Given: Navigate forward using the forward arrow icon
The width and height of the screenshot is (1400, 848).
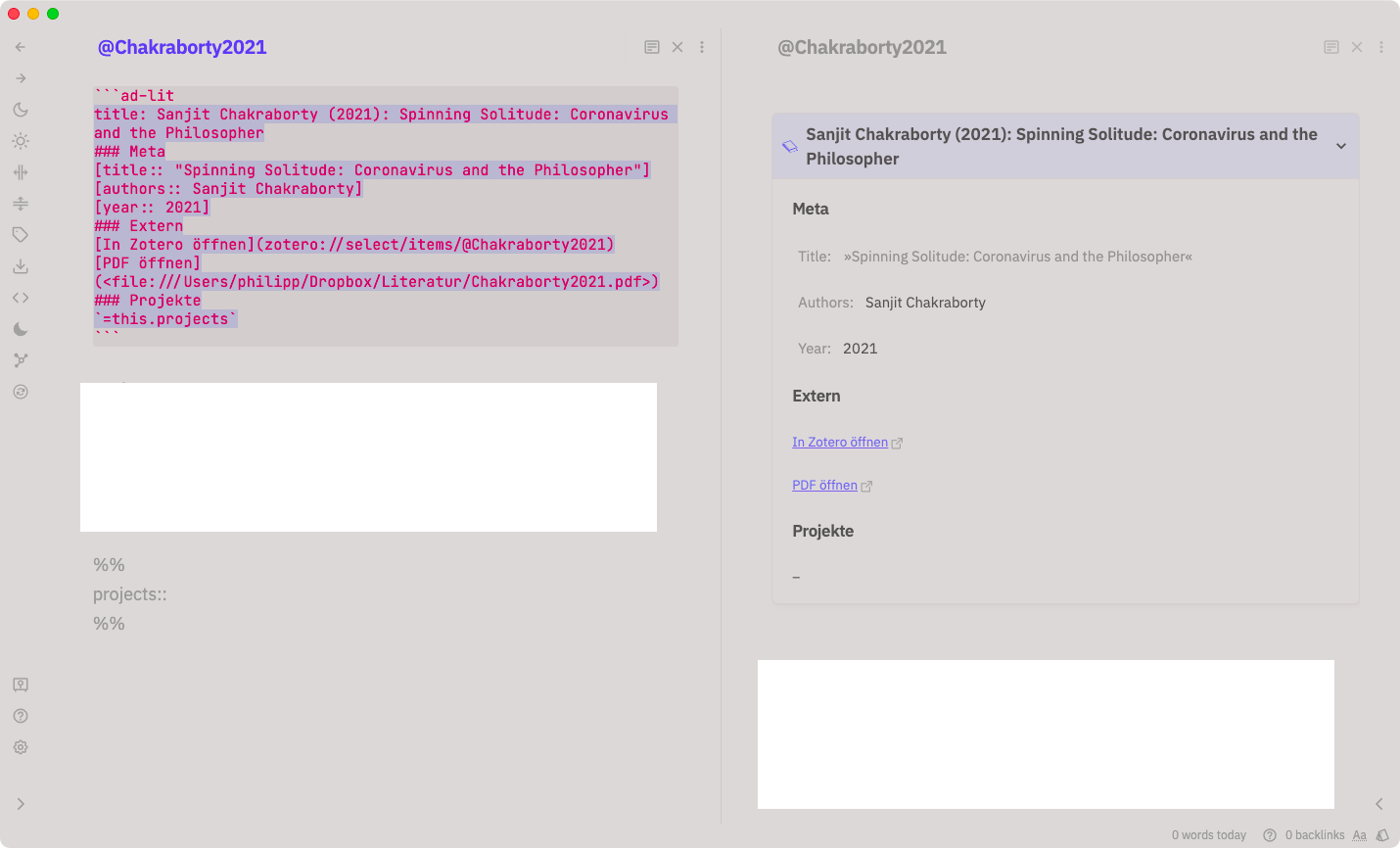Looking at the screenshot, I should click(x=20, y=77).
